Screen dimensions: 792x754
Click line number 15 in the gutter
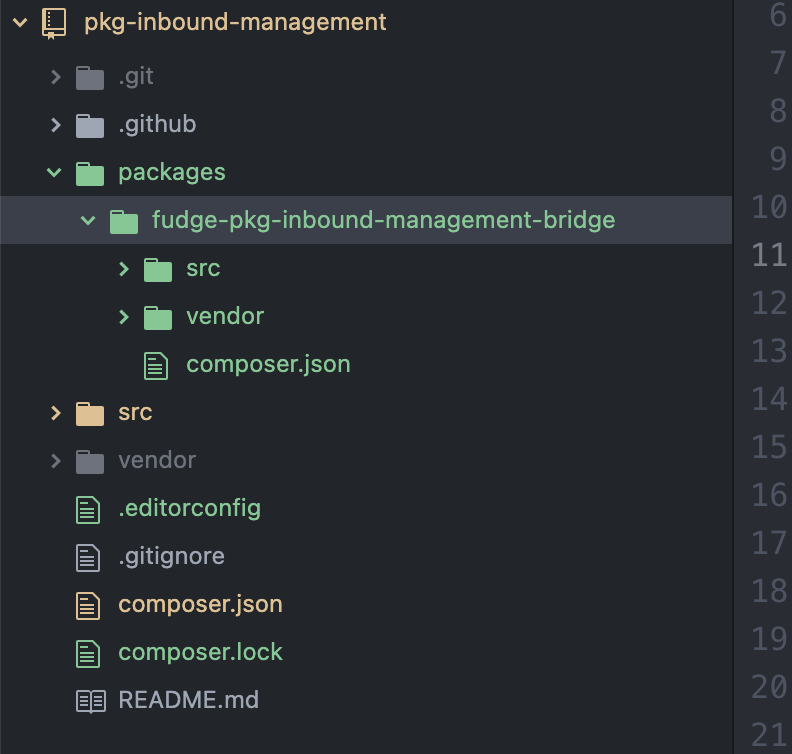769,446
